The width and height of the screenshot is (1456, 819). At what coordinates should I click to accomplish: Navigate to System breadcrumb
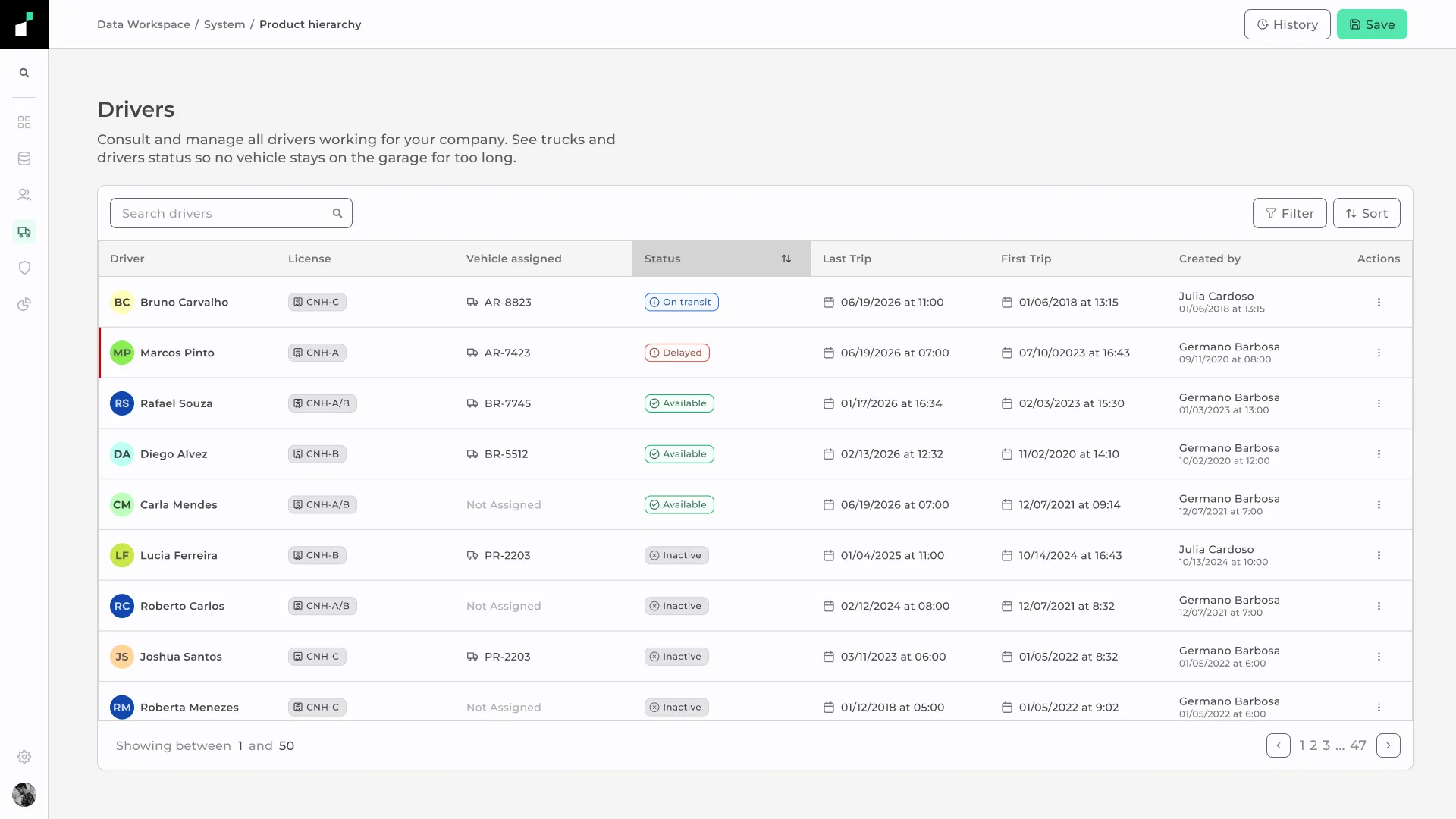[224, 24]
